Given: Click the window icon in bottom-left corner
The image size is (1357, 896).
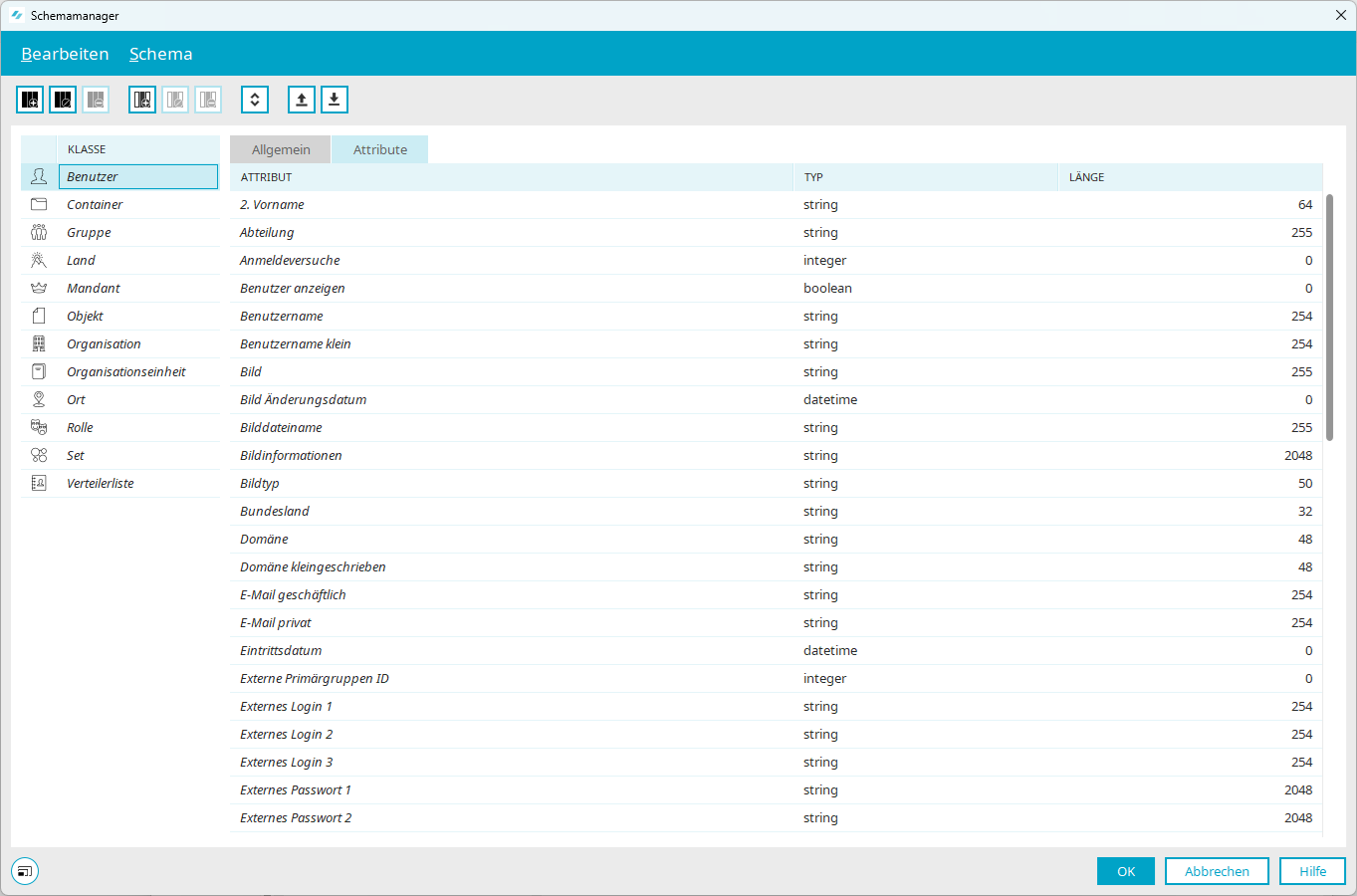Looking at the screenshot, I should 25,871.
